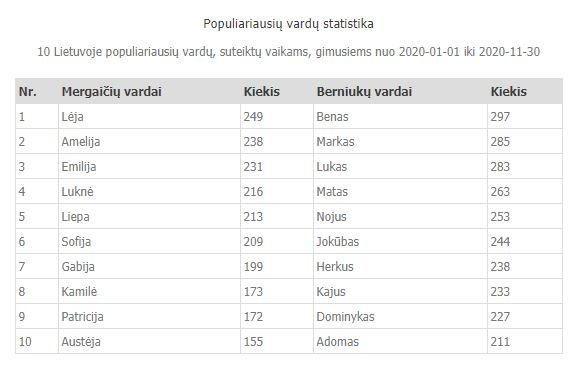Click the subtitle with the date range 2020-01-01

pyautogui.click(x=288, y=52)
